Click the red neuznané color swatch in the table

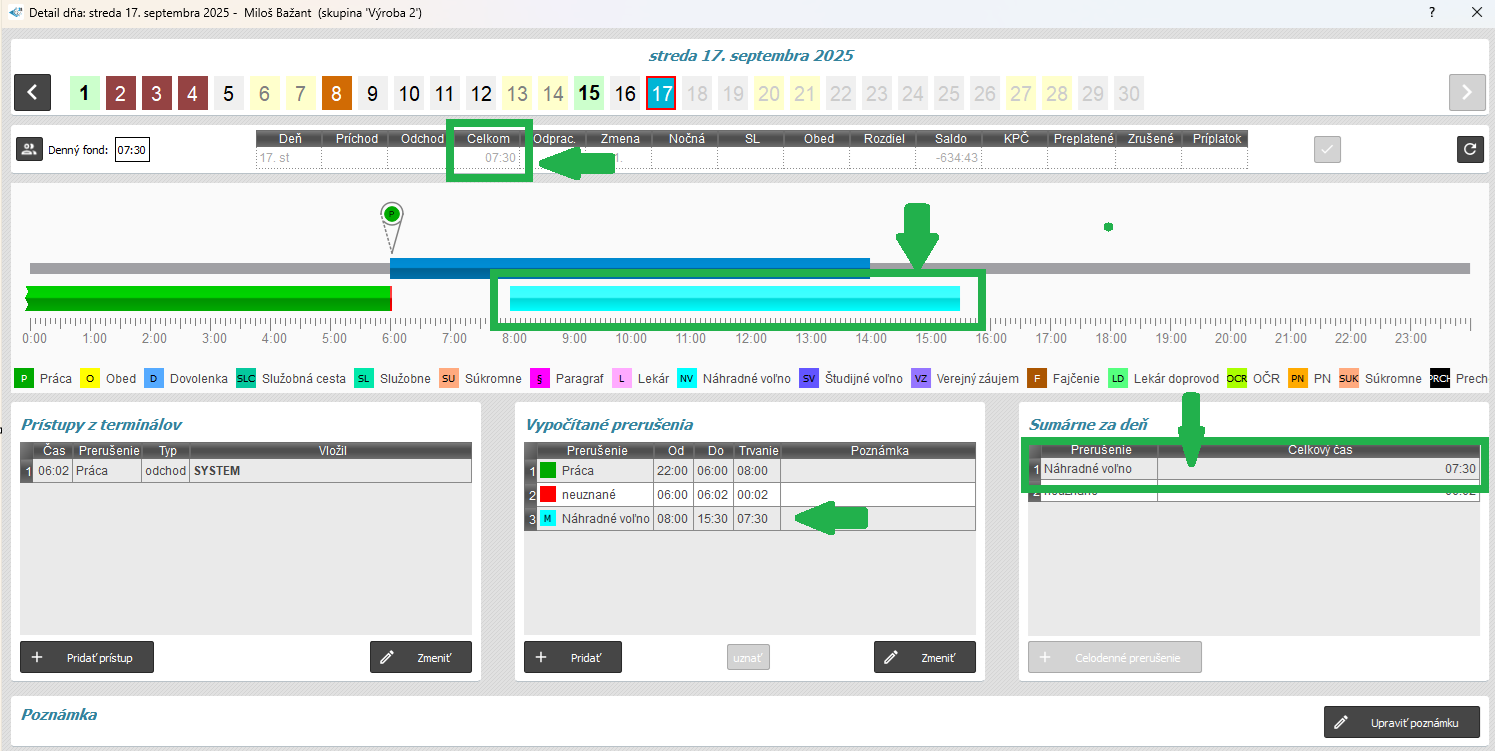click(x=548, y=495)
